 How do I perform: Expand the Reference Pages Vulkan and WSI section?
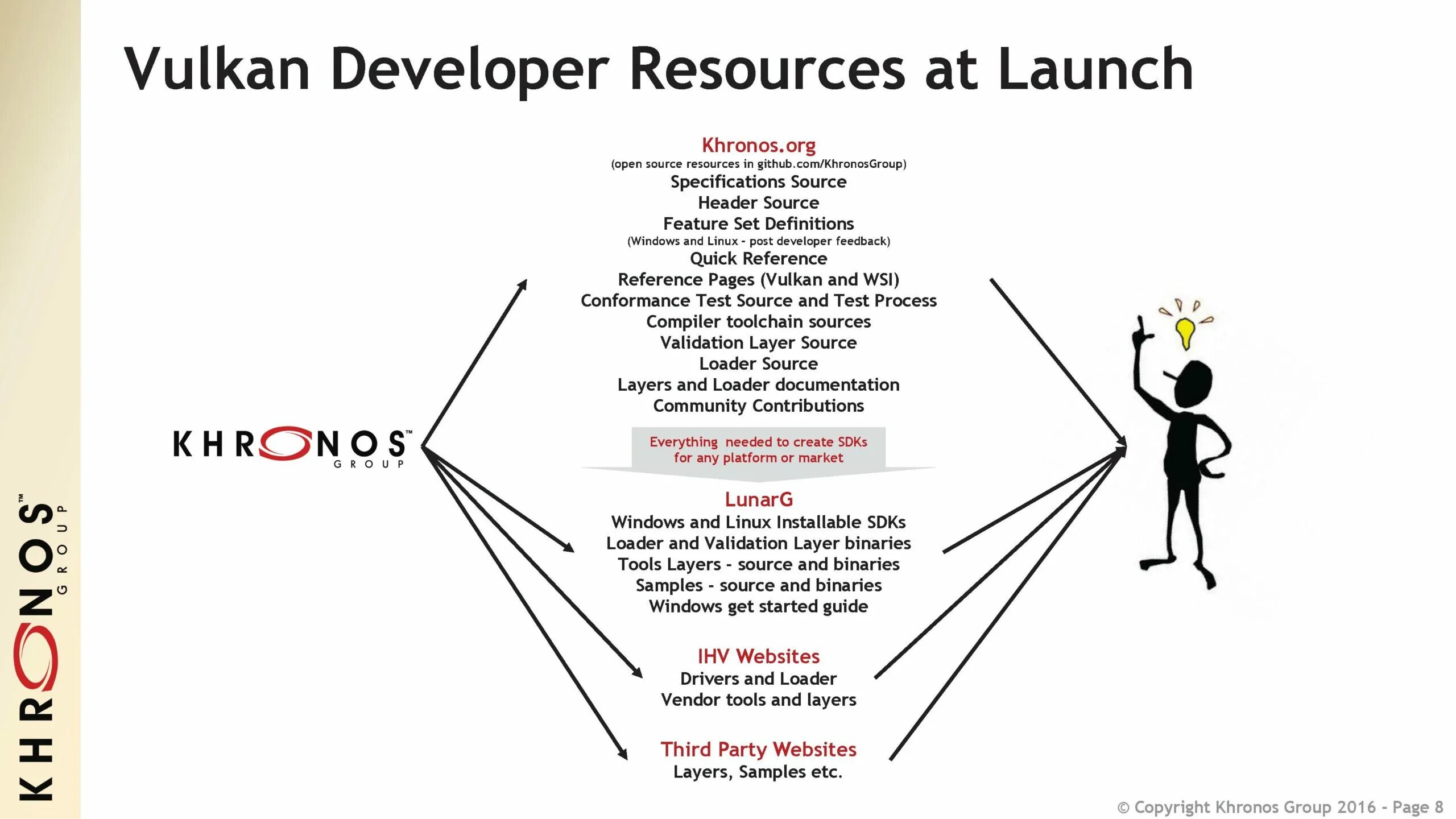[x=757, y=279]
